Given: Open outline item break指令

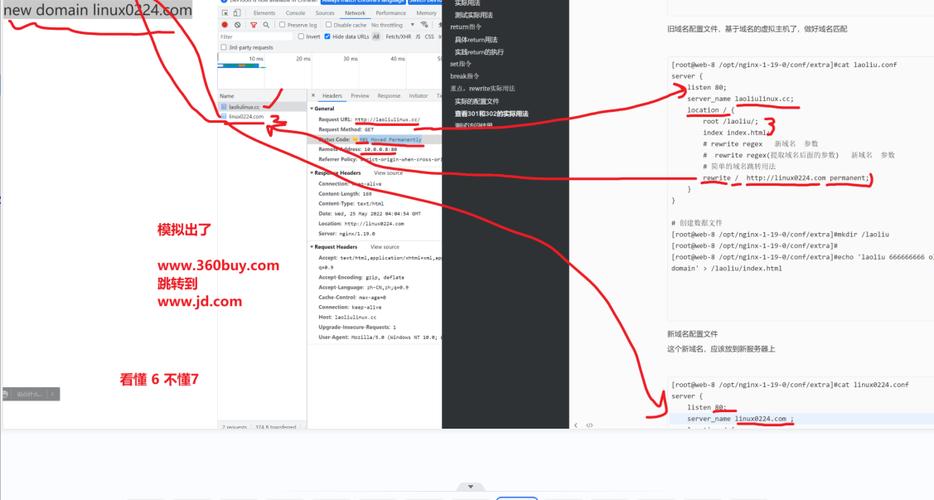Looking at the screenshot, I should tap(465, 76).
